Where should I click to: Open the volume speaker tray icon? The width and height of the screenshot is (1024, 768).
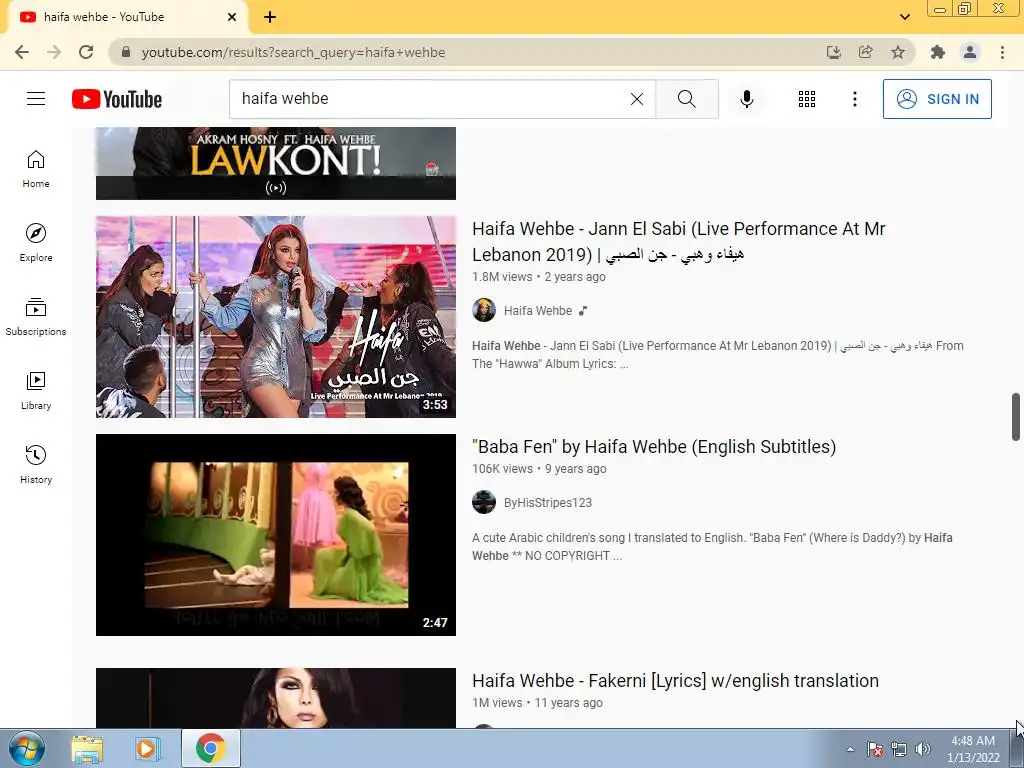click(923, 749)
